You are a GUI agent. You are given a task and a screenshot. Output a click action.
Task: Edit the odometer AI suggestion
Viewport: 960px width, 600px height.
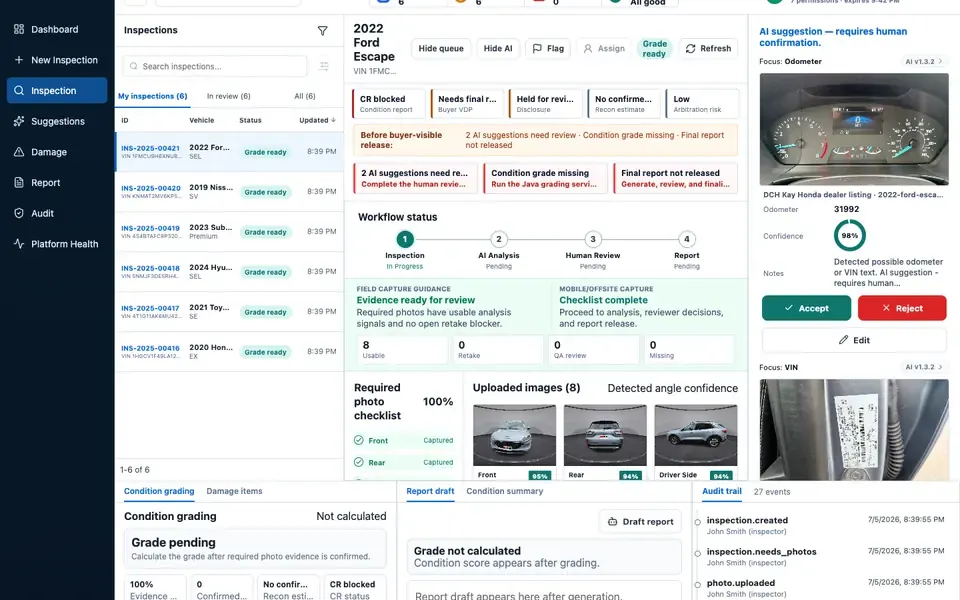click(x=854, y=340)
